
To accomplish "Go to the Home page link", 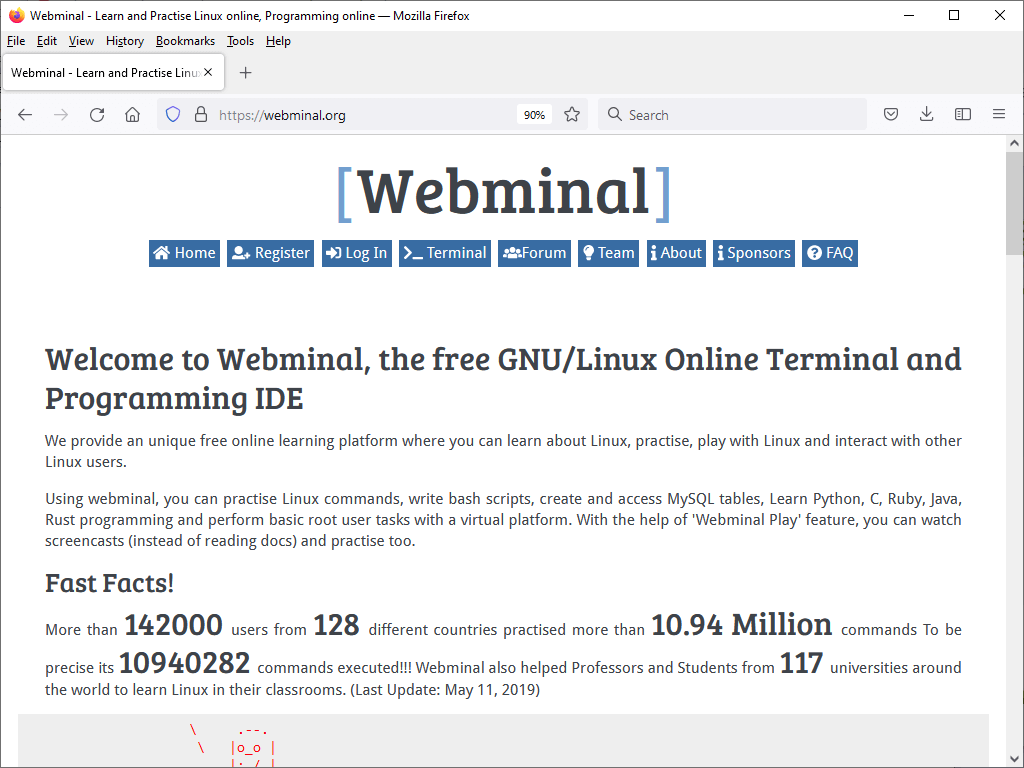I will pos(184,253).
